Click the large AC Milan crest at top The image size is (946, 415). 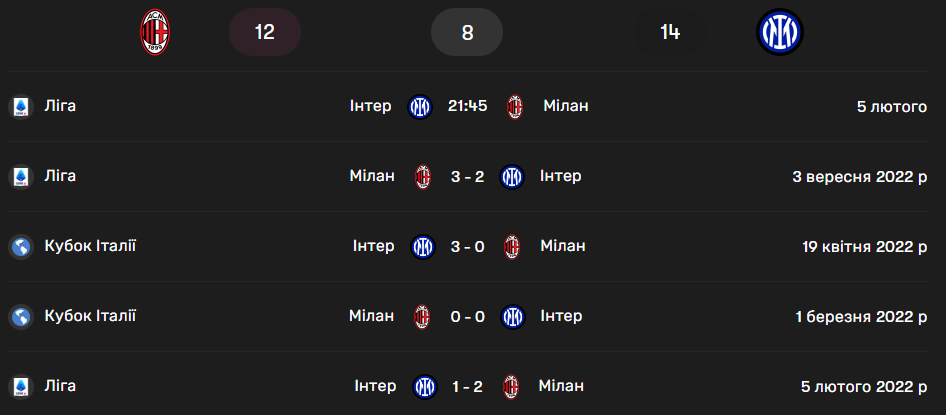click(155, 33)
